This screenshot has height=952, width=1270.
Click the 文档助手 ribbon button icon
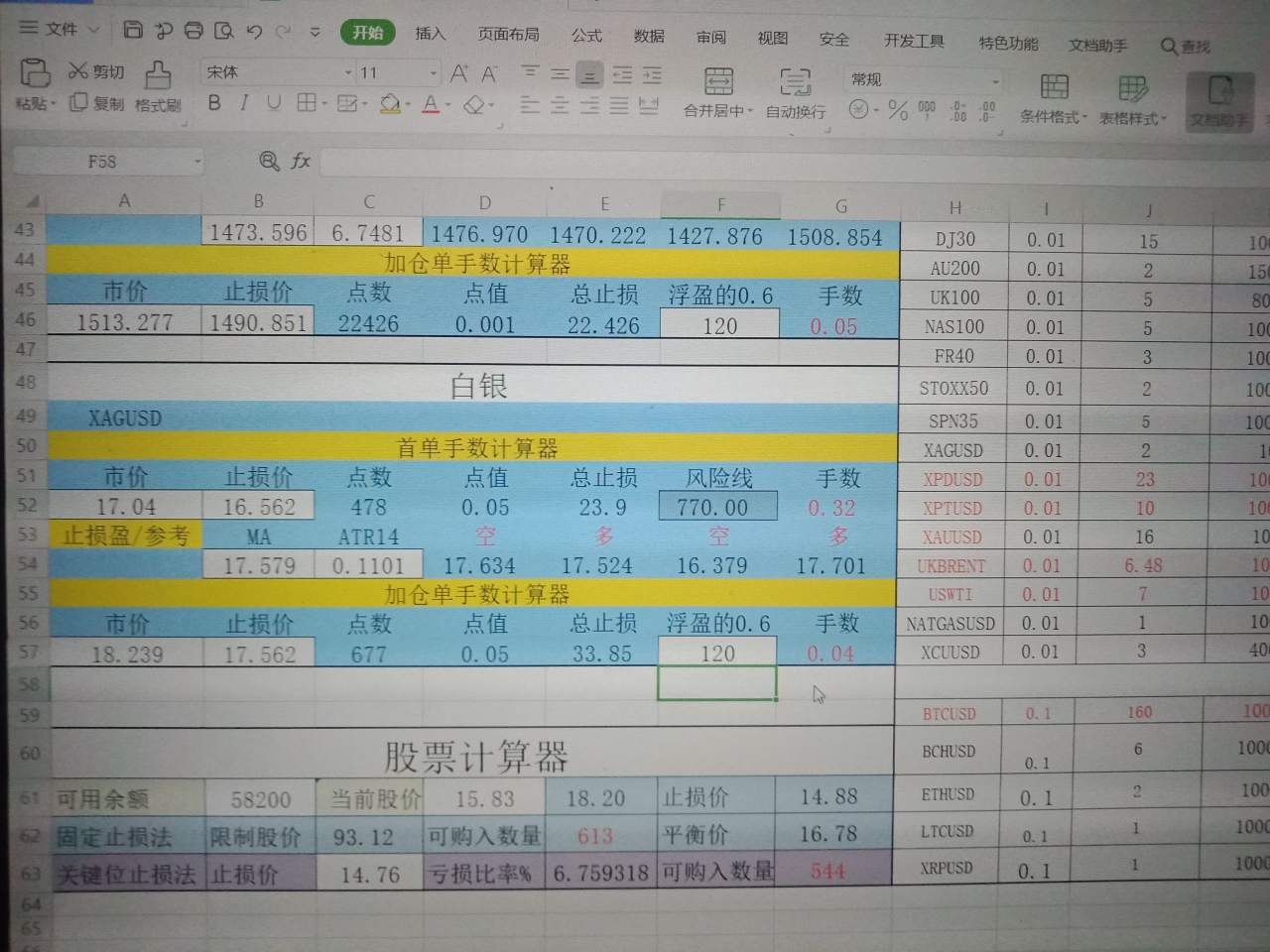[x=1220, y=90]
